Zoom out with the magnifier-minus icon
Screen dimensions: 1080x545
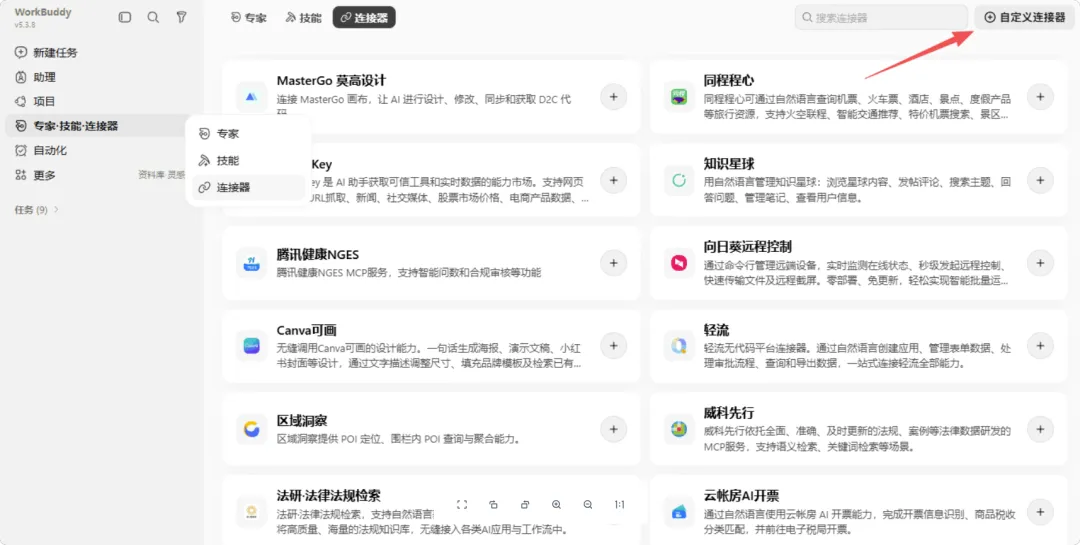pyautogui.click(x=588, y=504)
